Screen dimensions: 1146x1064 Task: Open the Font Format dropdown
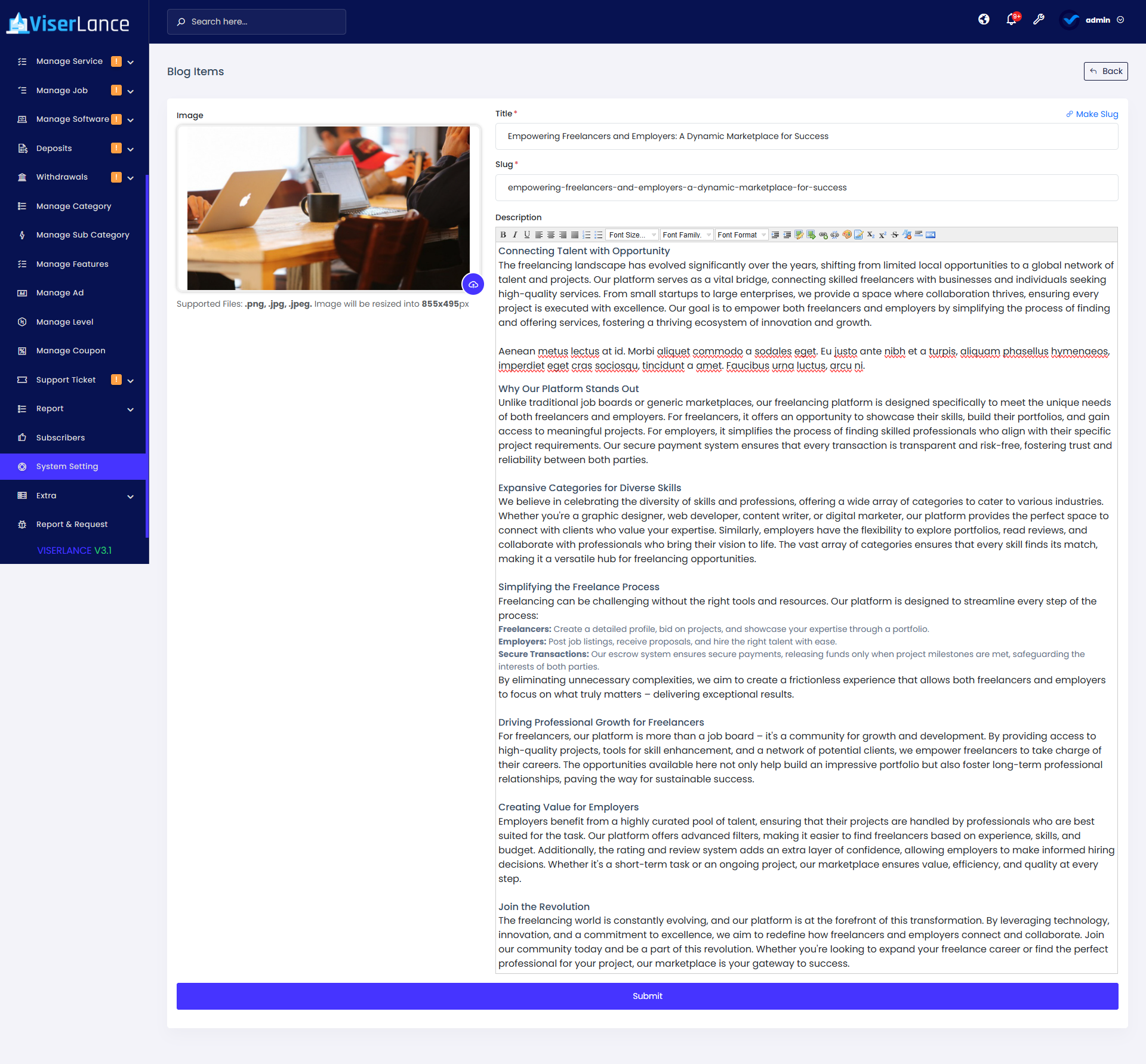(741, 235)
